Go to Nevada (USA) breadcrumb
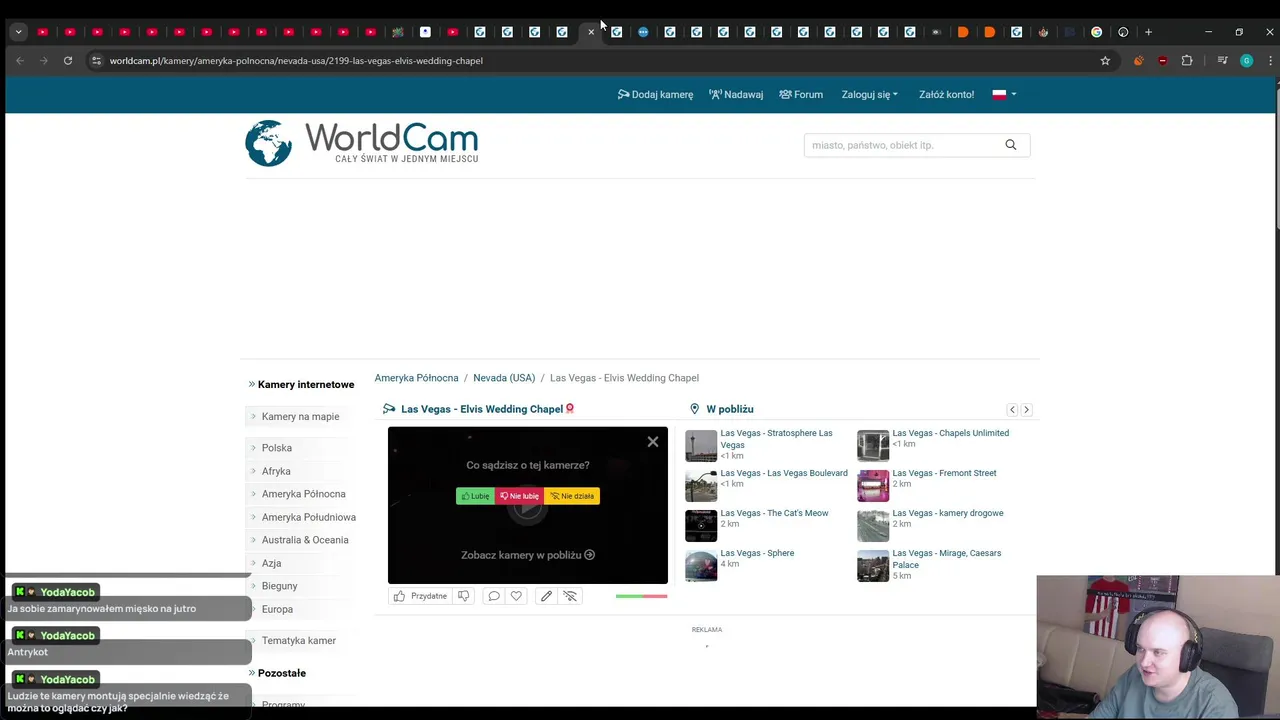The width and height of the screenshot is (1280, 720). pos(504,378)
